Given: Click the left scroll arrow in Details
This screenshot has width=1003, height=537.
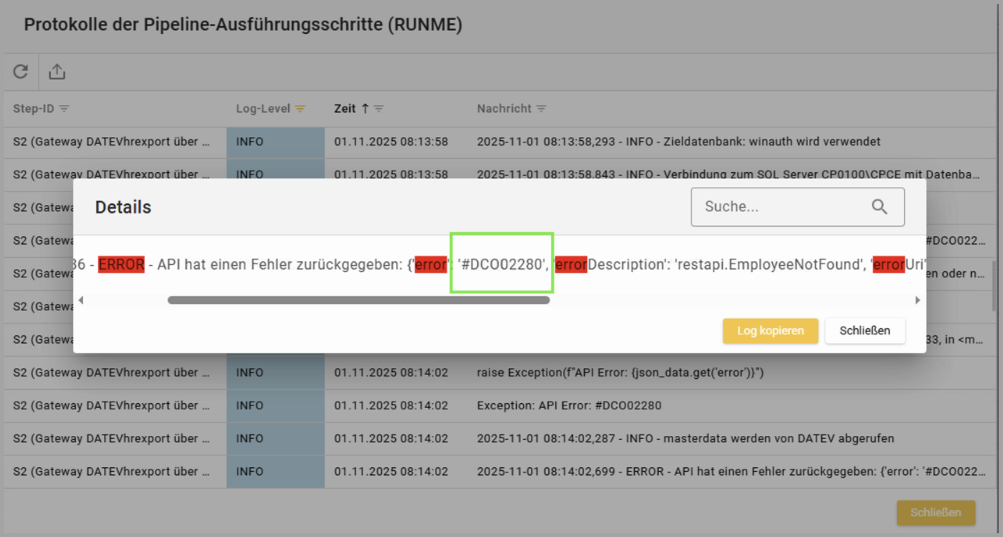Looking at the screenshot, I should click(x=81, y=299).
